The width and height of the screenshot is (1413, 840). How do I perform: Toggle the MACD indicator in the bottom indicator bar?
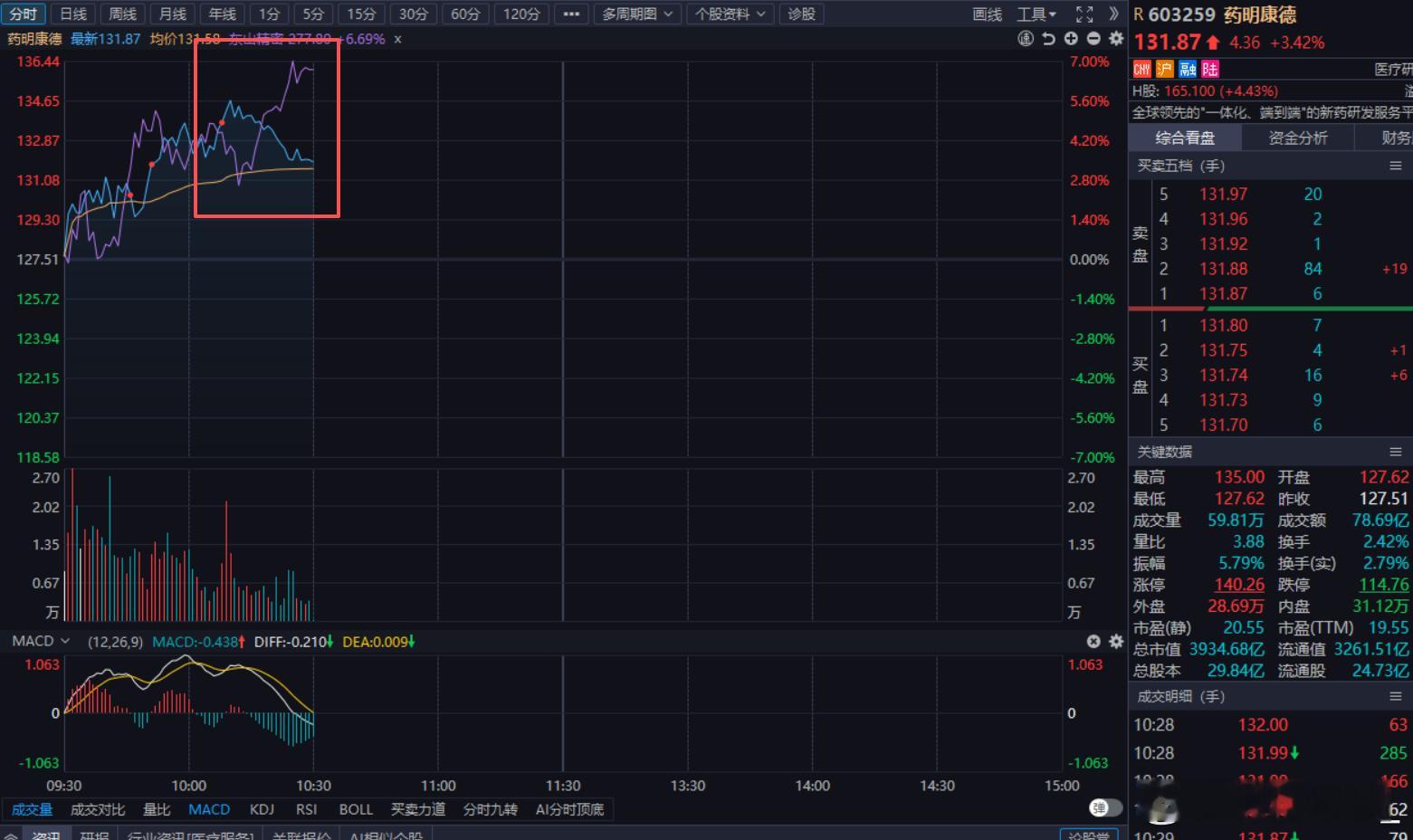click(x=209, y=809)
